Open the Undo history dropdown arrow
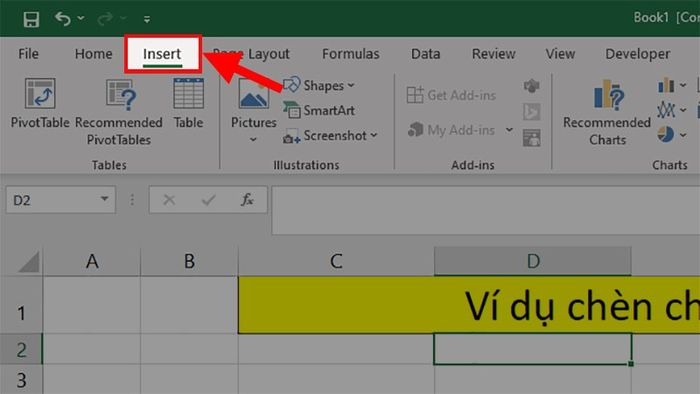 [x=81, y=18]
